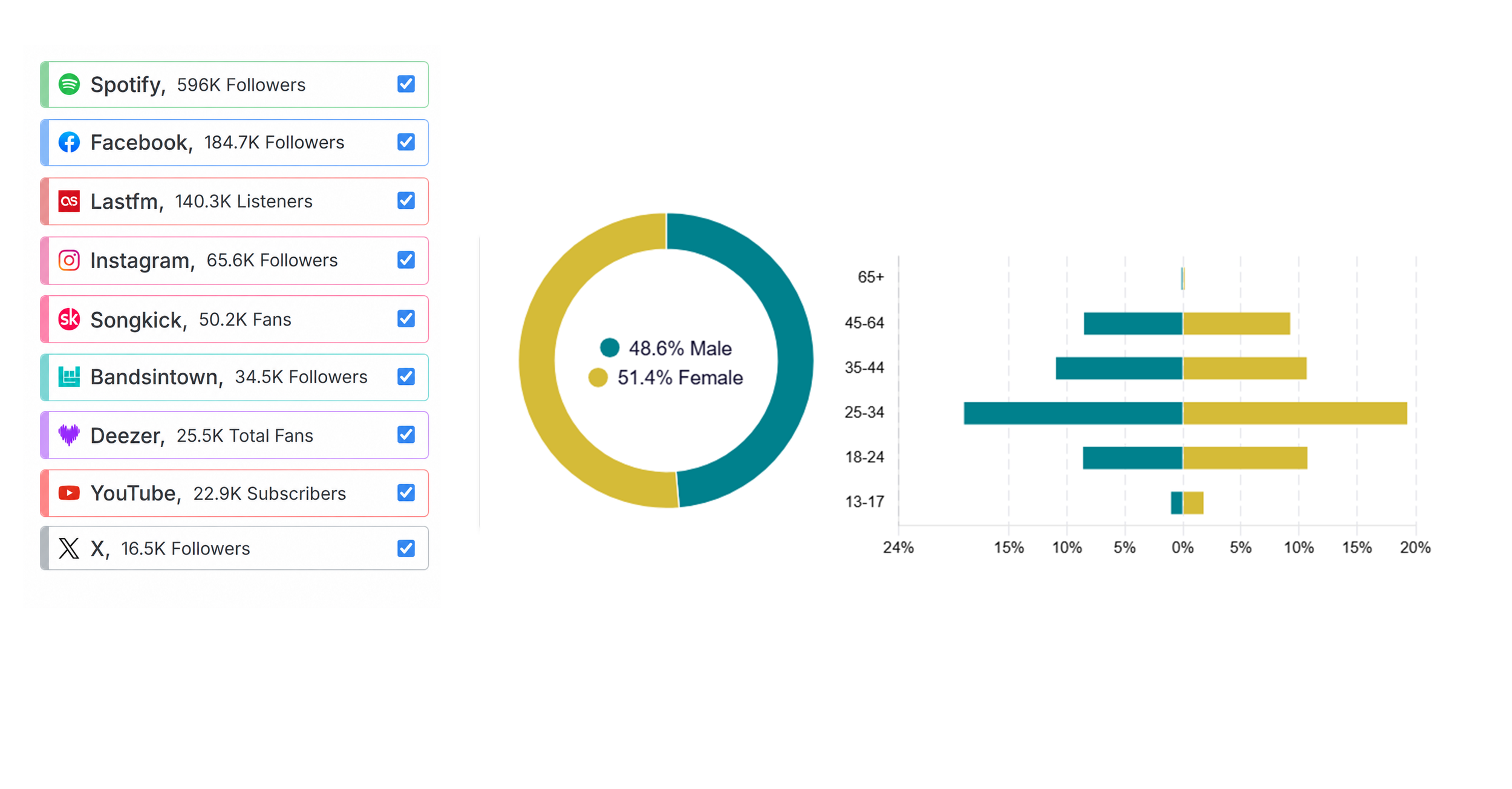Click the '22.9K Subscribers' text
The height and width of the screenshot is (789, 1512).
[270, 494]
